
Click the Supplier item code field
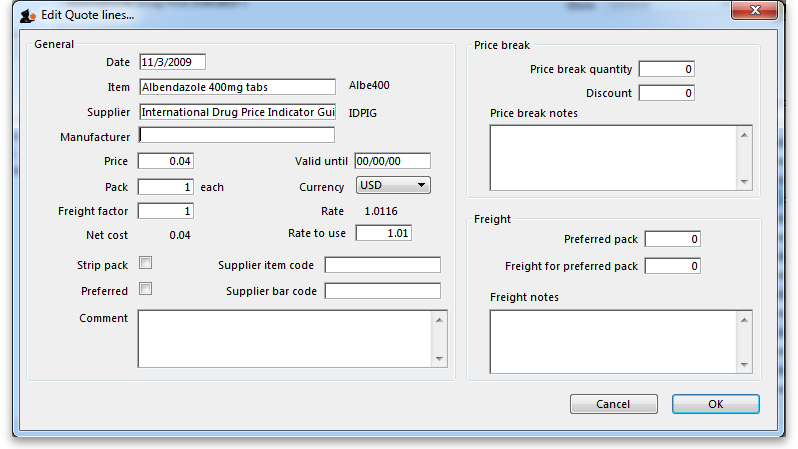(382, 265)
